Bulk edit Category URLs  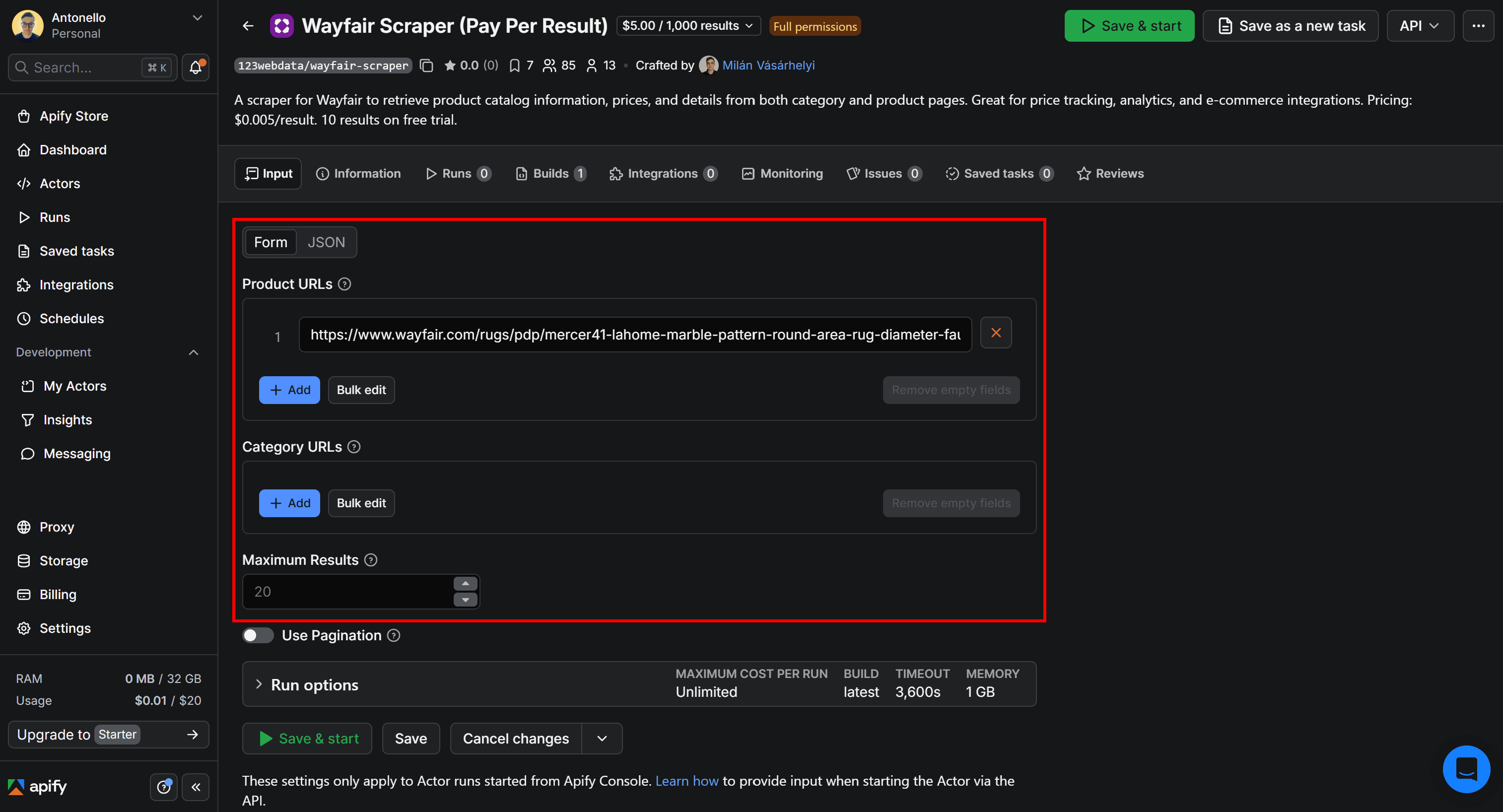coord(361,503)
